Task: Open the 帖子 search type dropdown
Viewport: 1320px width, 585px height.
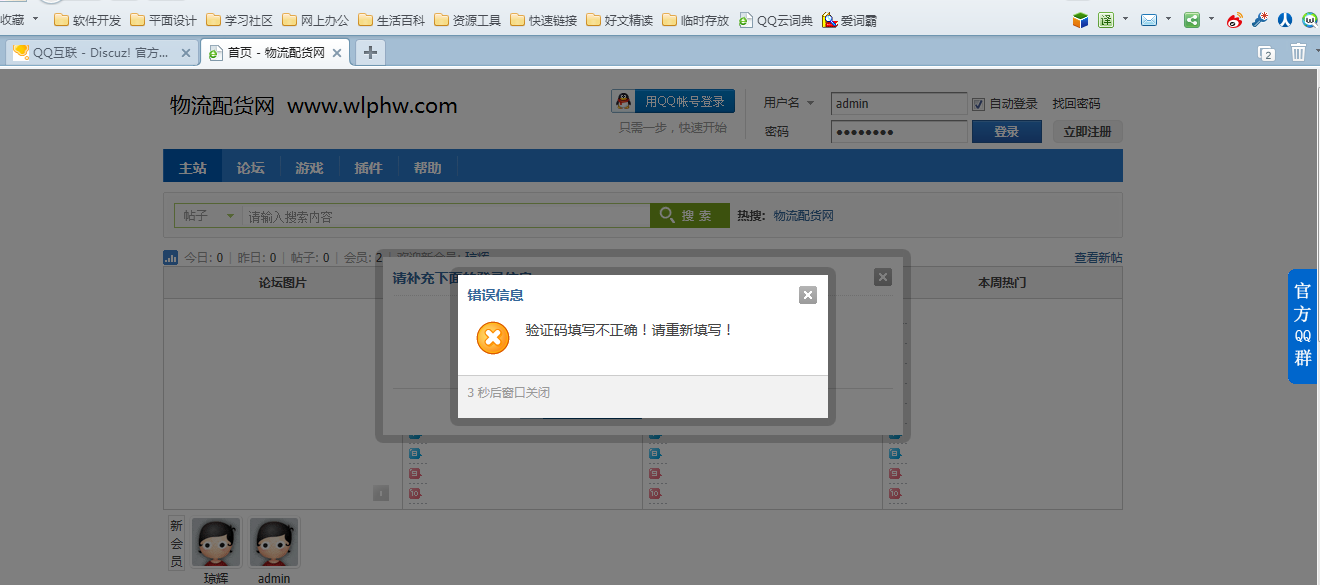Action: 209,216
